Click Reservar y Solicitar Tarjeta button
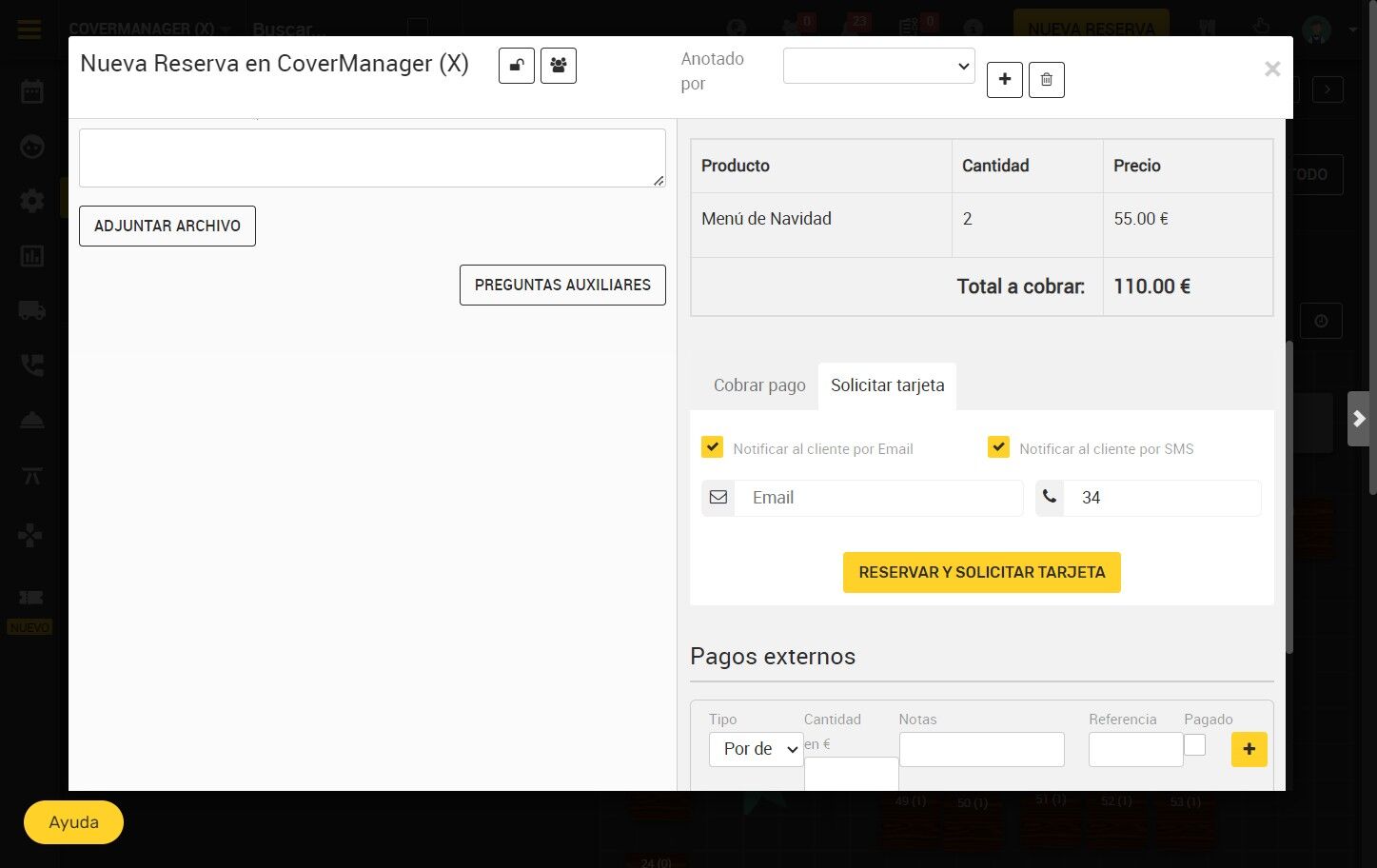The width and height of the screenshot is (1377, 868). pos(982,572)
